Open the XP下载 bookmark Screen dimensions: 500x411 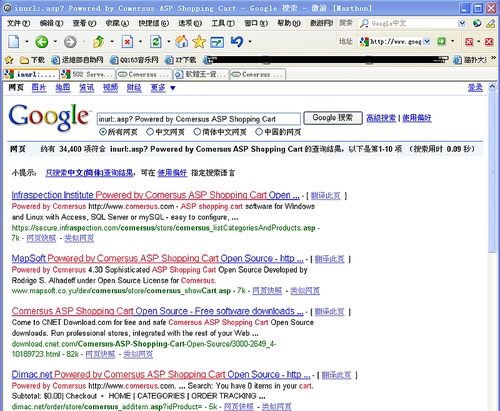click(181, 60)
